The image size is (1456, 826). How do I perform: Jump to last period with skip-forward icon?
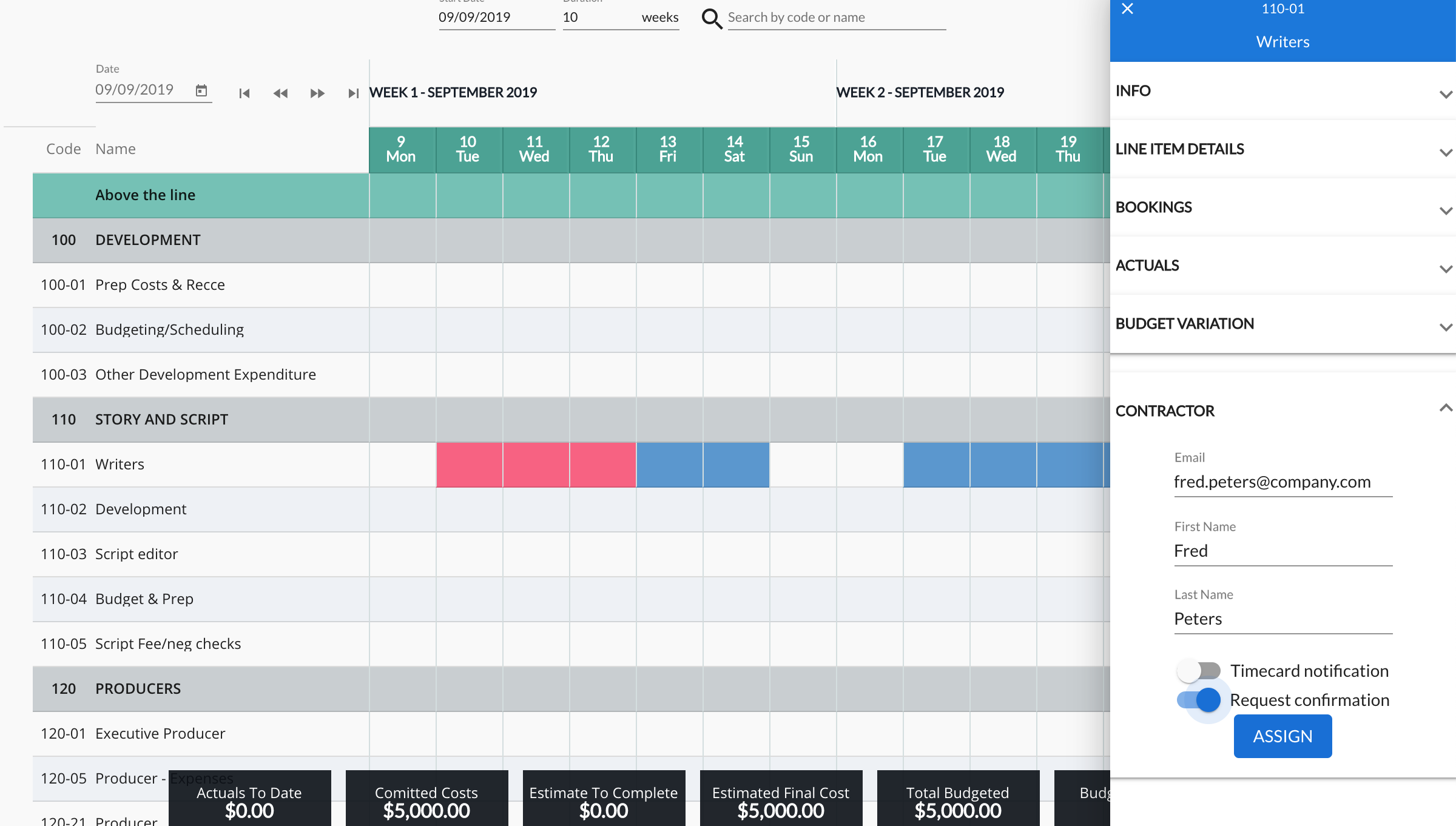[x=353, y=93]
